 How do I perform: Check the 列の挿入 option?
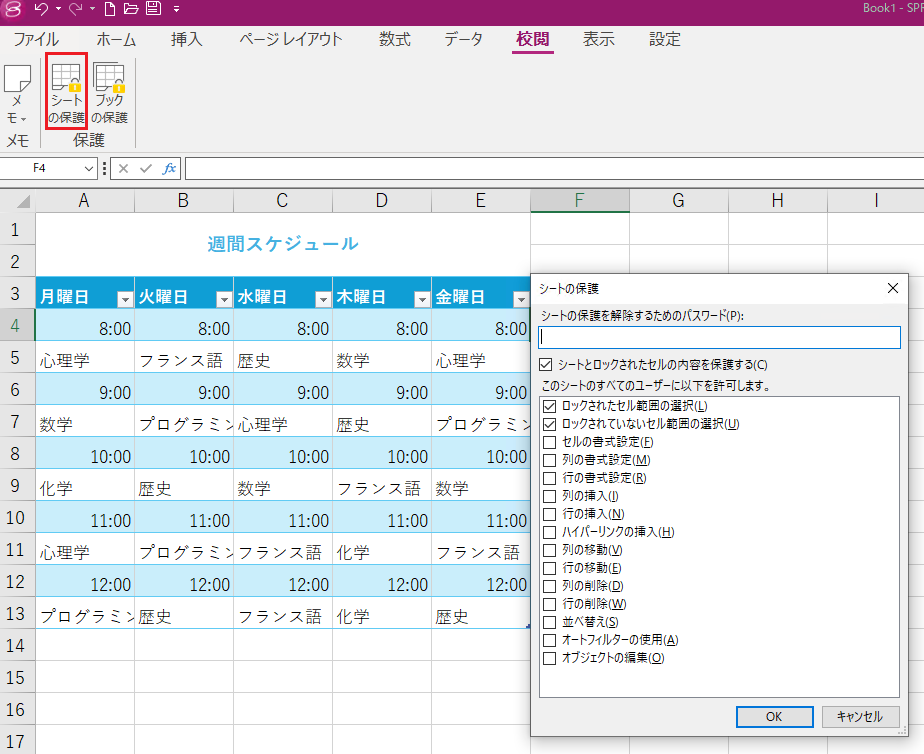tap(549, 496)
